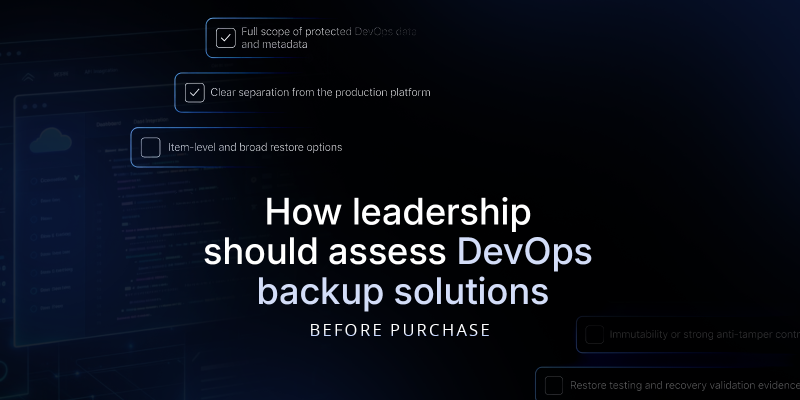Tick the 'Item-level and broad restore options' checkbox

[151, 147]
